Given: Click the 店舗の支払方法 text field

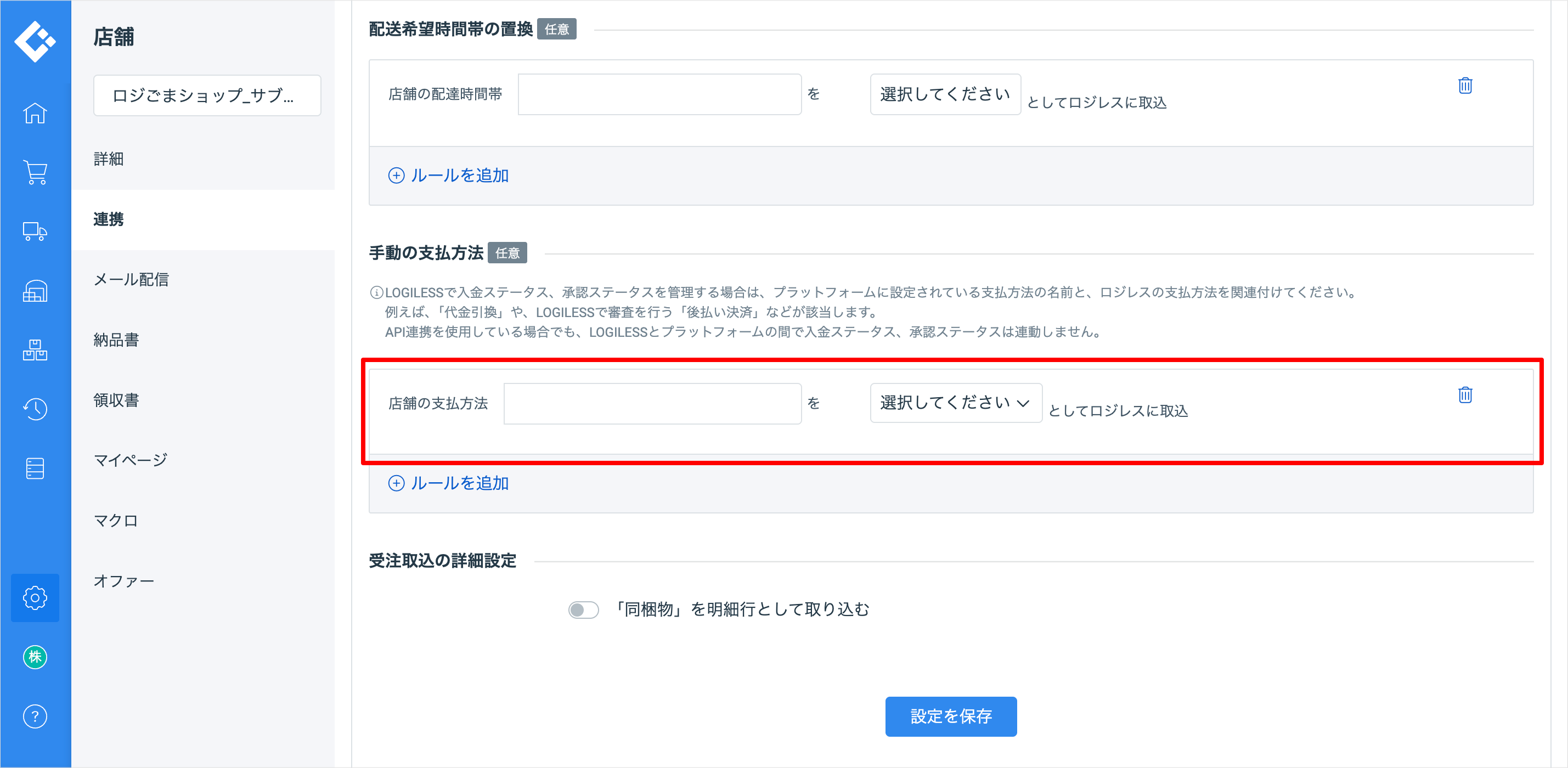Looking at the screenshot, I should pyautogui.click(x=652, y=403).
